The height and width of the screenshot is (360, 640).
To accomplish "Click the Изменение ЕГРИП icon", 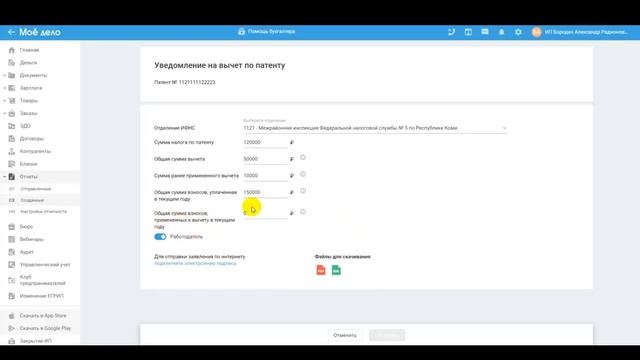I will coord(11,296).
